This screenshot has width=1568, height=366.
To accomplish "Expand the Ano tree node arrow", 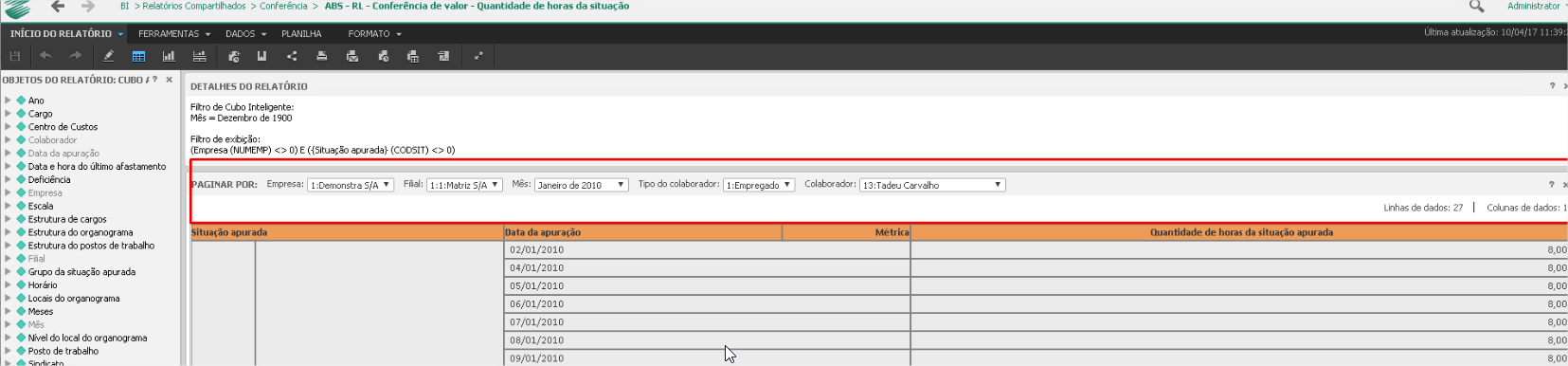I will point(8,100).
